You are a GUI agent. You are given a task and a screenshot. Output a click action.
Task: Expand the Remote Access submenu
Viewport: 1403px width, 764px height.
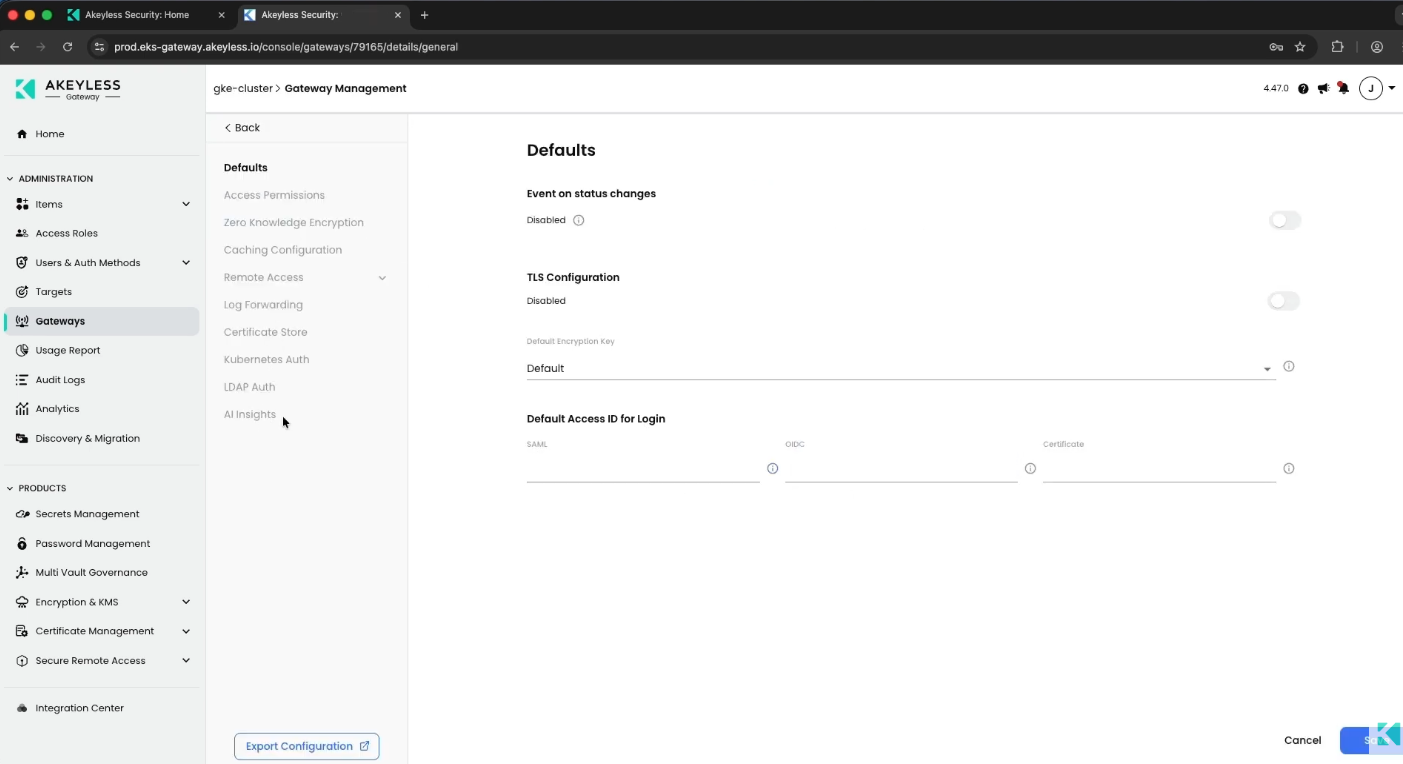click(x=382, y=278)
